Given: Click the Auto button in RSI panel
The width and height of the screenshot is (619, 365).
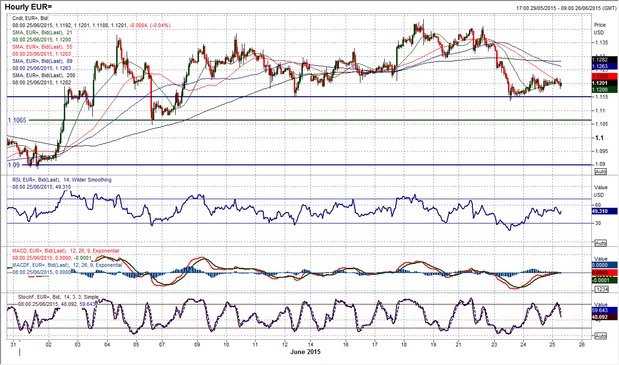Looking at the screenshot, I should click(600, 243).
